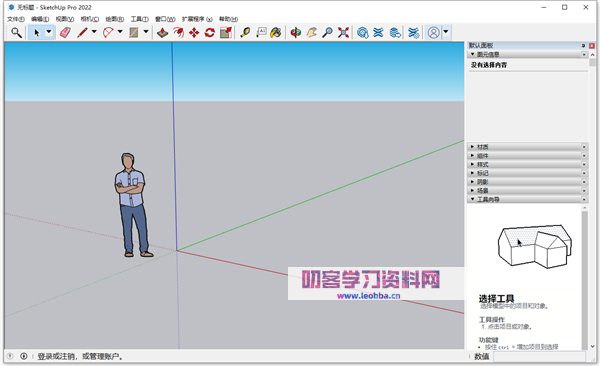Close the 图元信息 panel

click(584, 54)
